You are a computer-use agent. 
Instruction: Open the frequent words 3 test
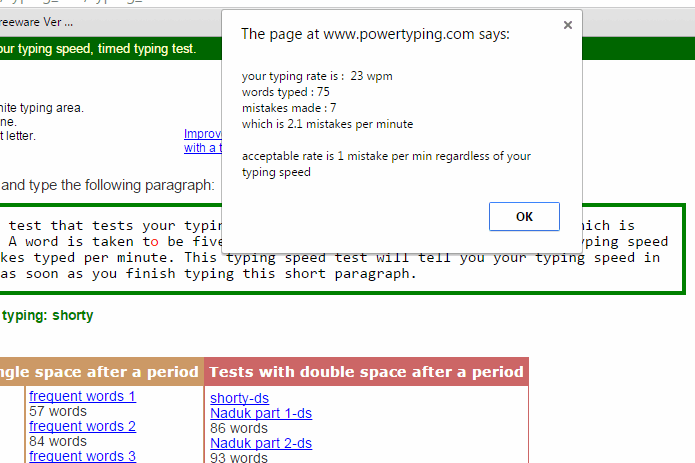[x=82, y=456]
